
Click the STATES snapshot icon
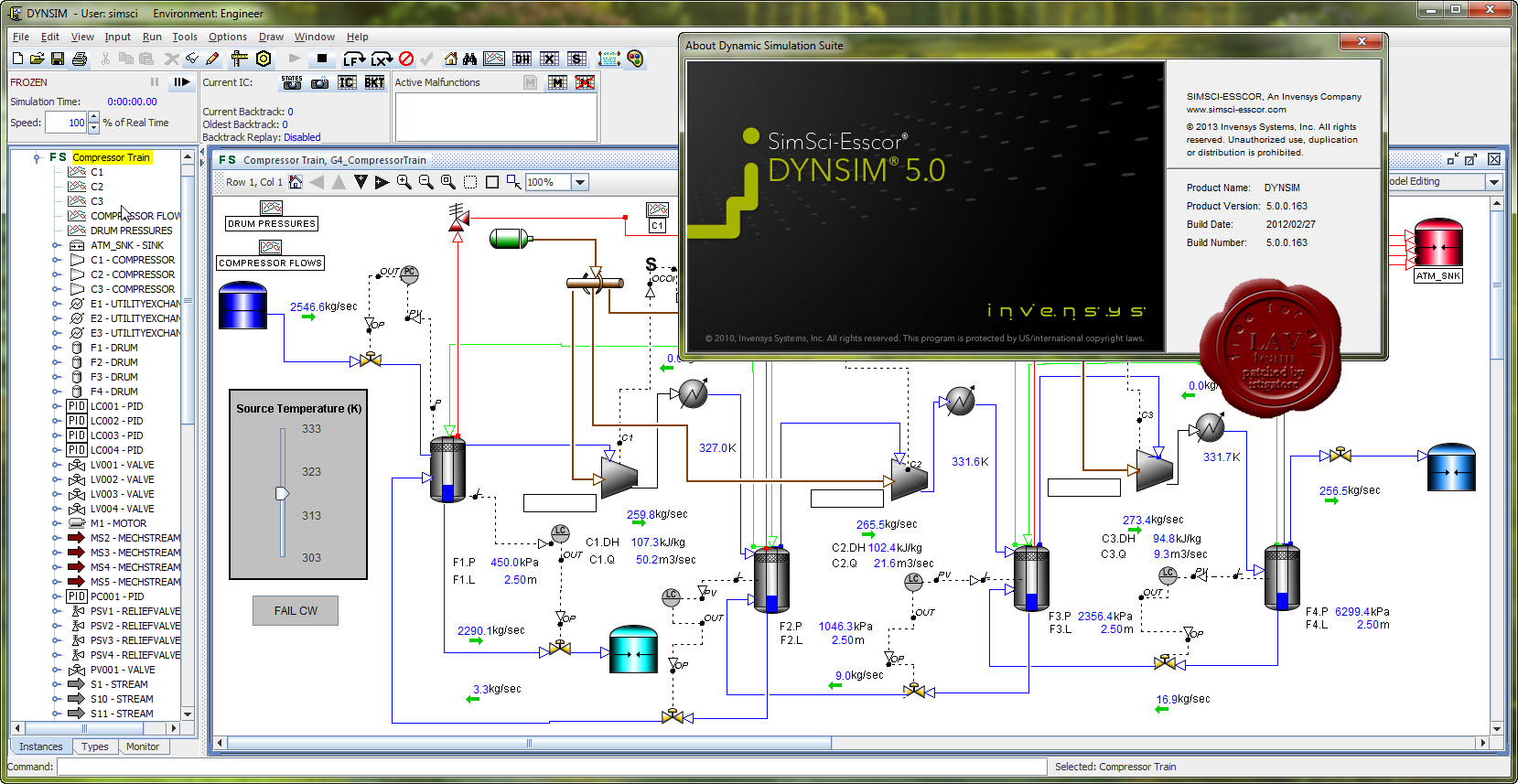coord(292,82)
